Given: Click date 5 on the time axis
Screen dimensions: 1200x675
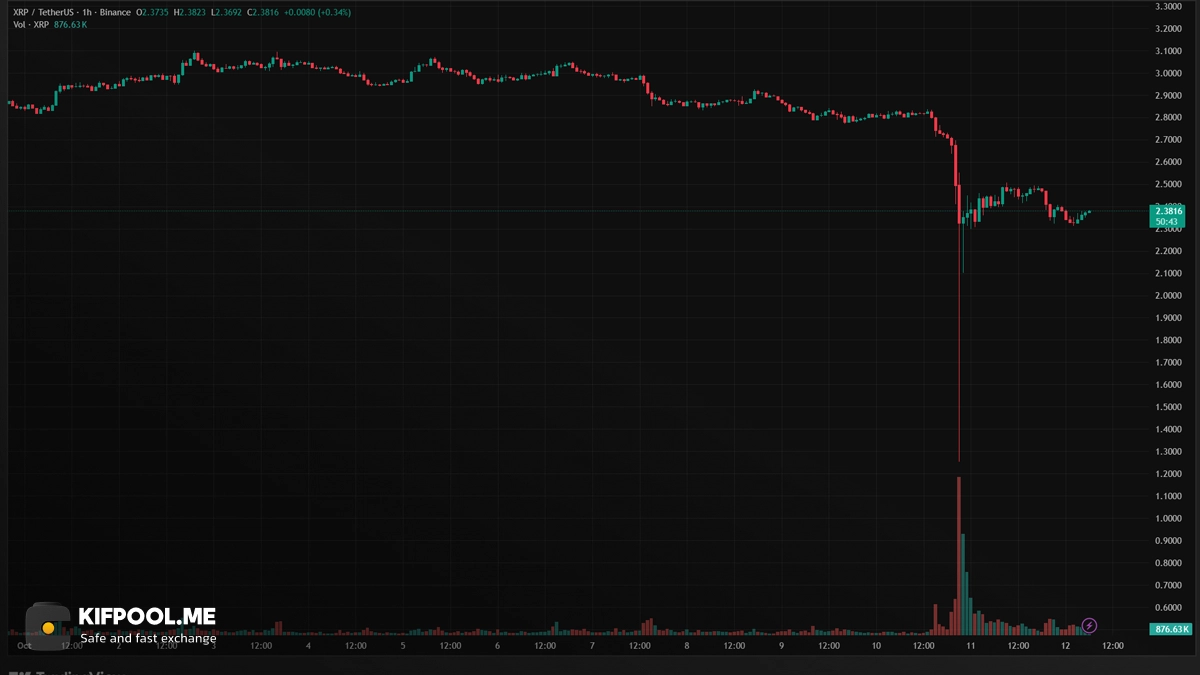Looking at the screenshot, I should click(403, 646).
